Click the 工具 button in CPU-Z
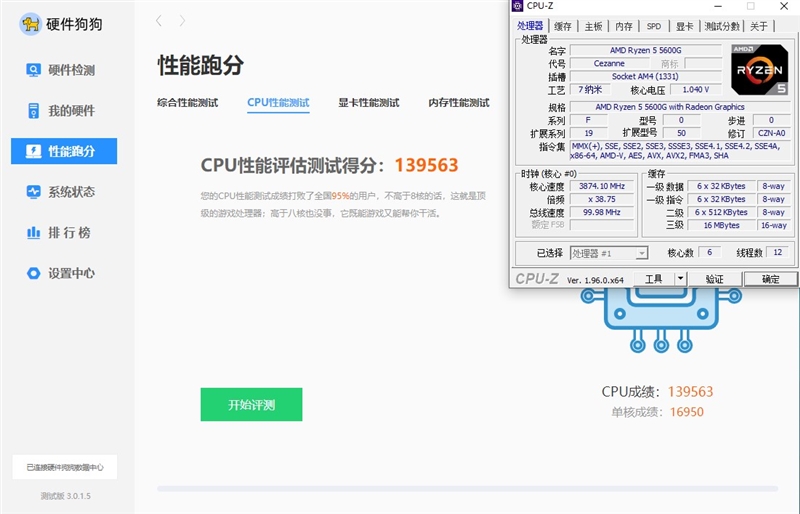Image resolution: width=800 pixels, height=514 pixels. 654,279
